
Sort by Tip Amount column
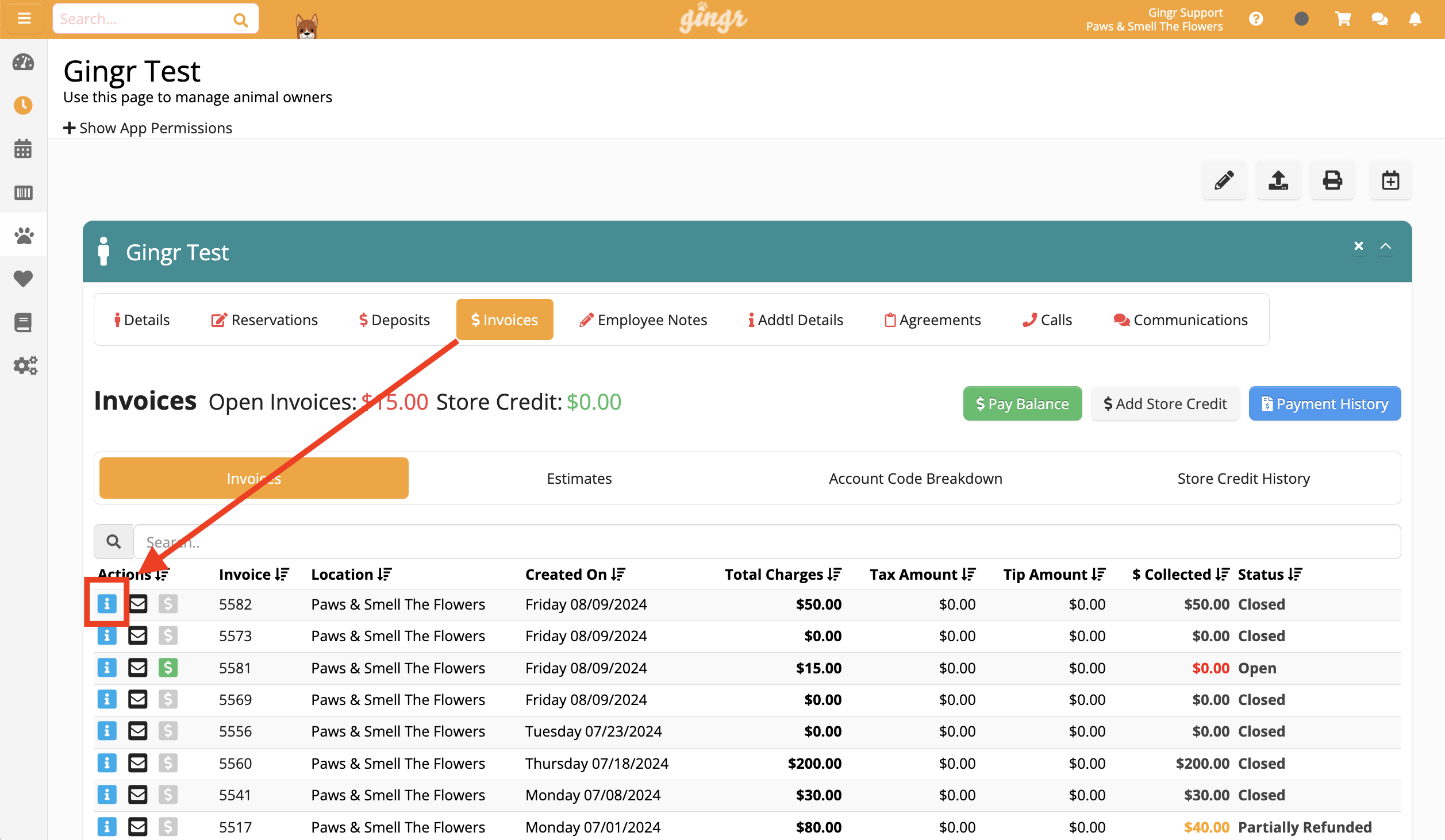click(x=1054, y=575)
